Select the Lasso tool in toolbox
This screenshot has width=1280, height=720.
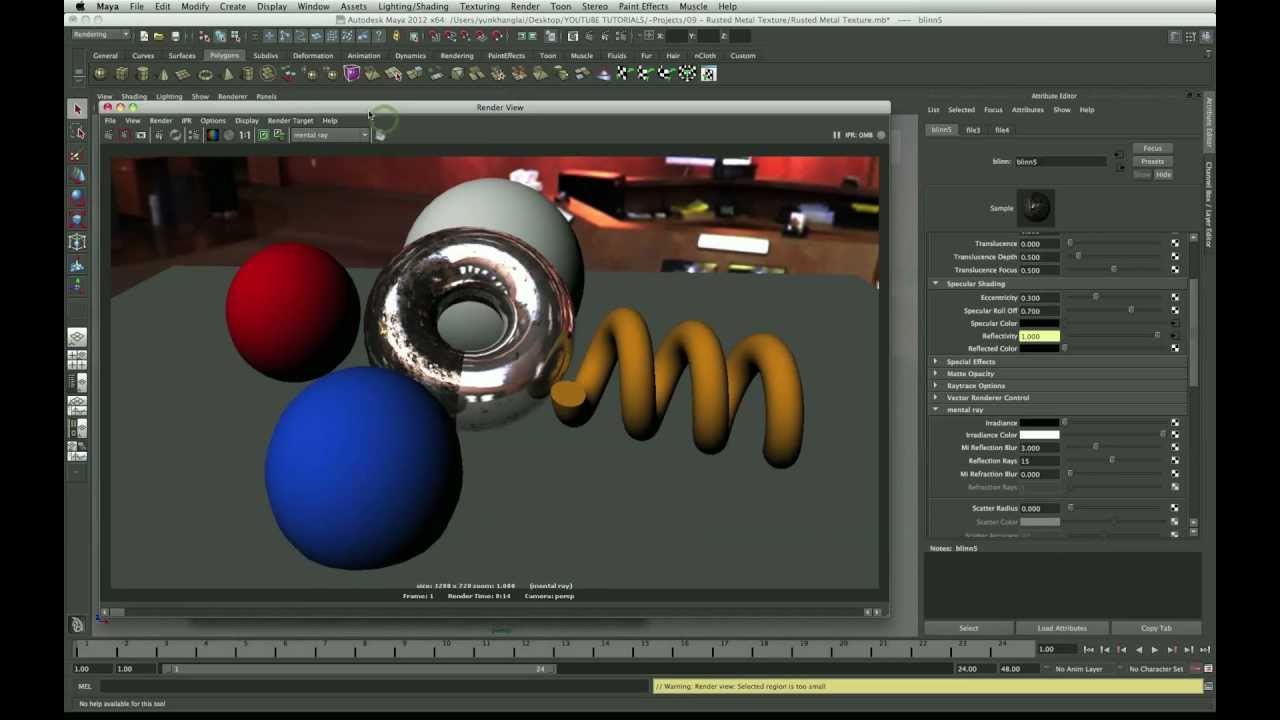coord(77,132)
